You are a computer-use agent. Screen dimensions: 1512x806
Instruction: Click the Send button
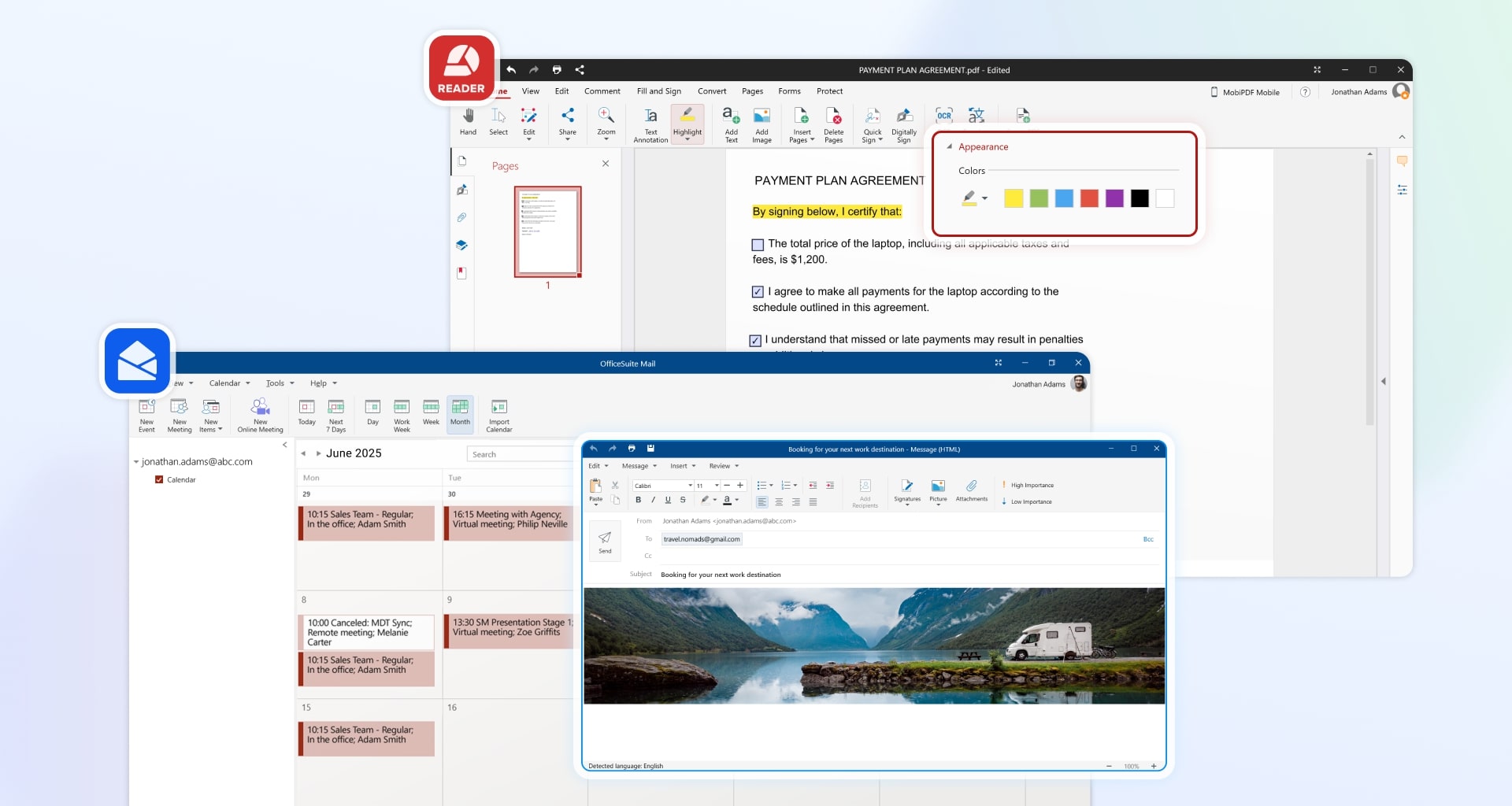(x=605, y=542)
